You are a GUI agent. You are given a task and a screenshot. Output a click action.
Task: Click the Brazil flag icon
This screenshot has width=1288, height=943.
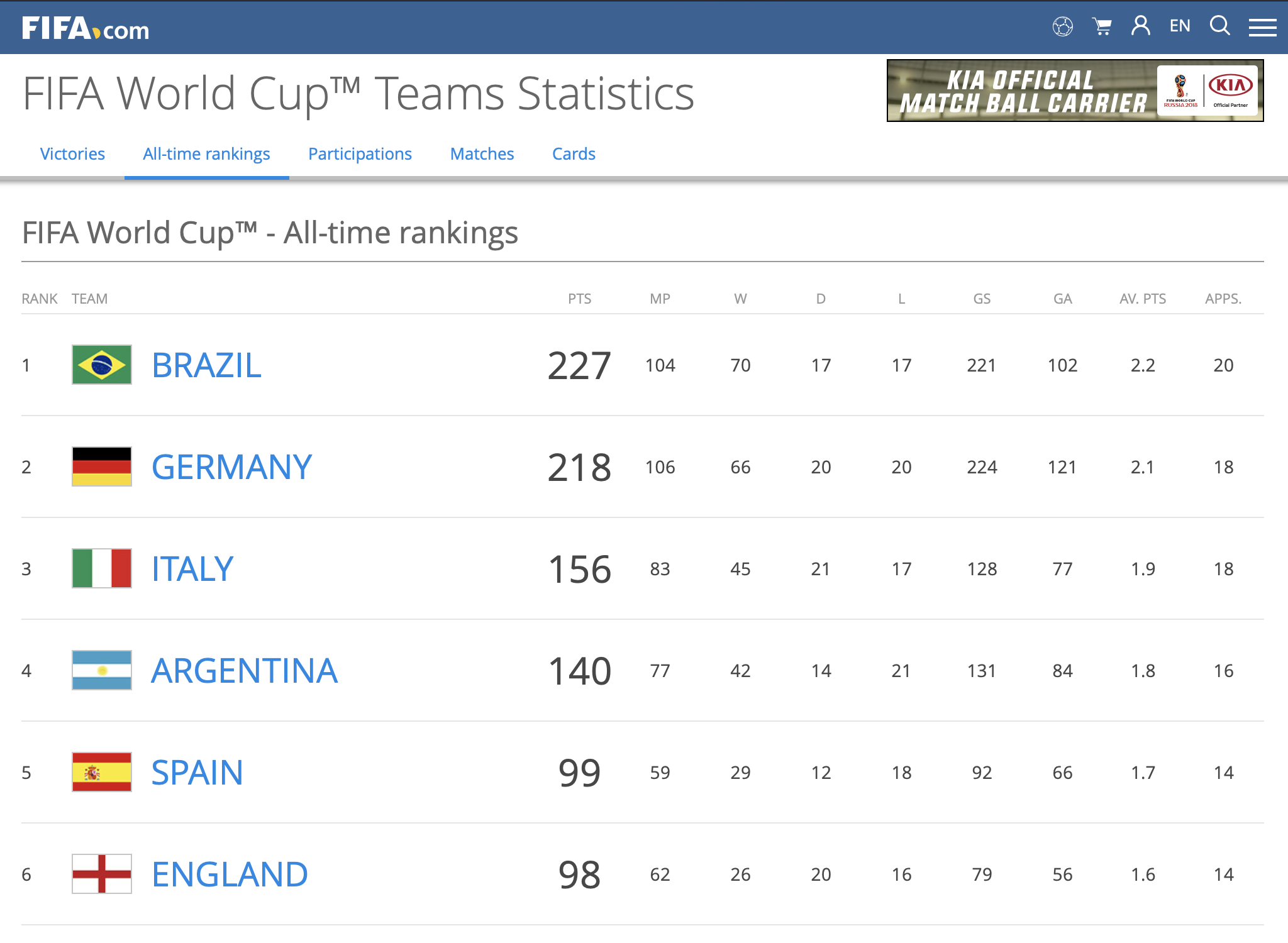(102, 365)
